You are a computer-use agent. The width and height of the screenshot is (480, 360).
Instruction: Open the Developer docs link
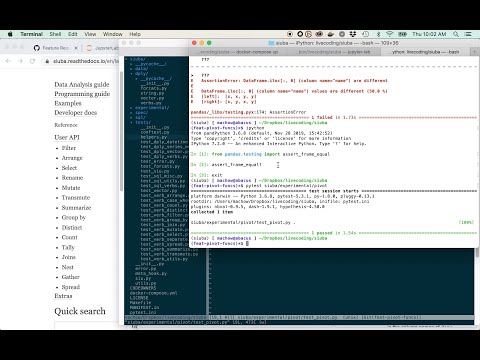coord(76,113)
